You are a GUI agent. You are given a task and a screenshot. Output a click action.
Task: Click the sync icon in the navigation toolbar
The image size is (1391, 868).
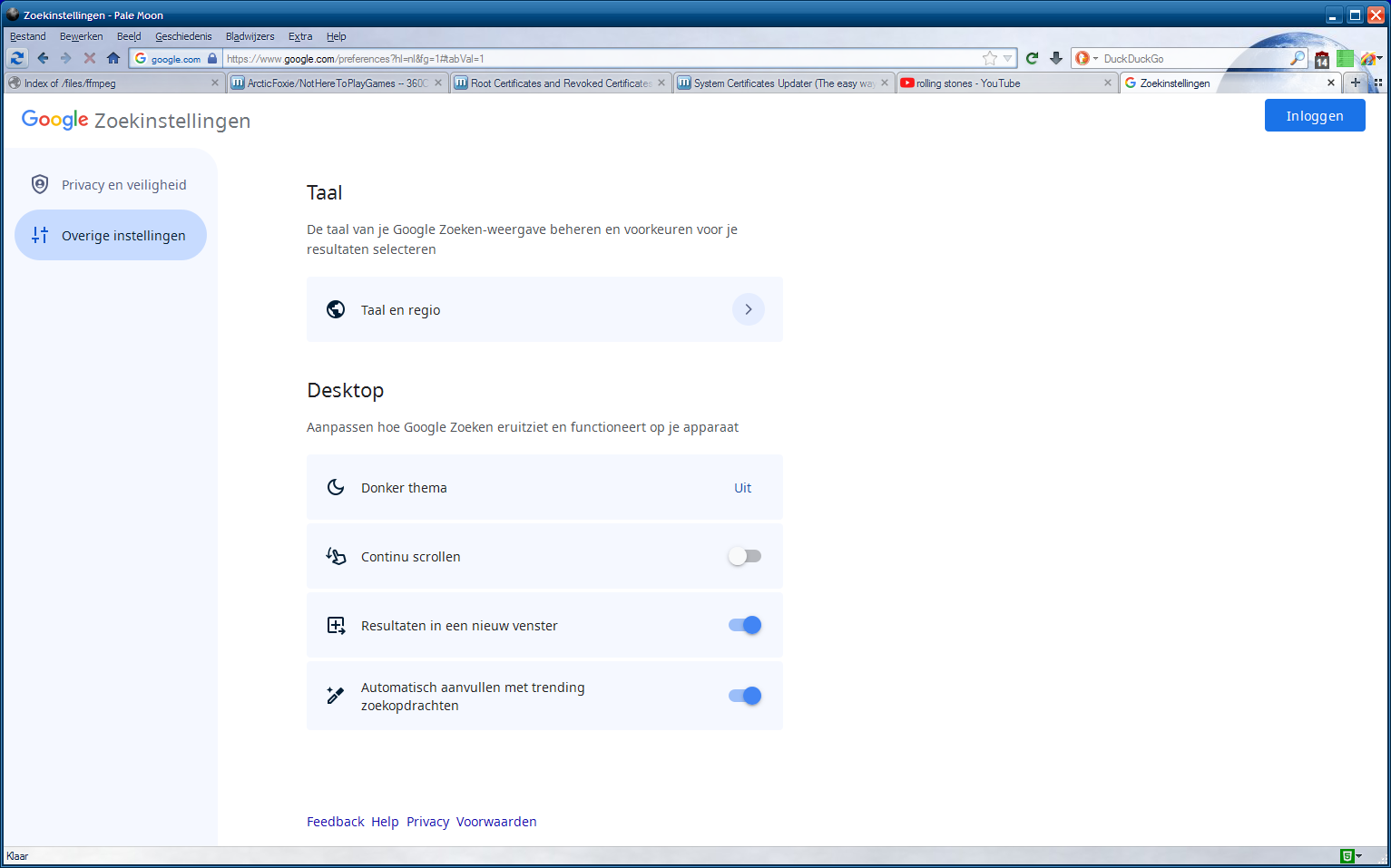click(17, 58)
